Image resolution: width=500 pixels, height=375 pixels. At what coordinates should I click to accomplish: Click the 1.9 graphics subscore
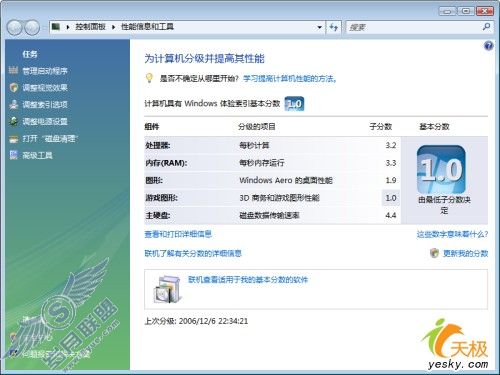(391, 180)
